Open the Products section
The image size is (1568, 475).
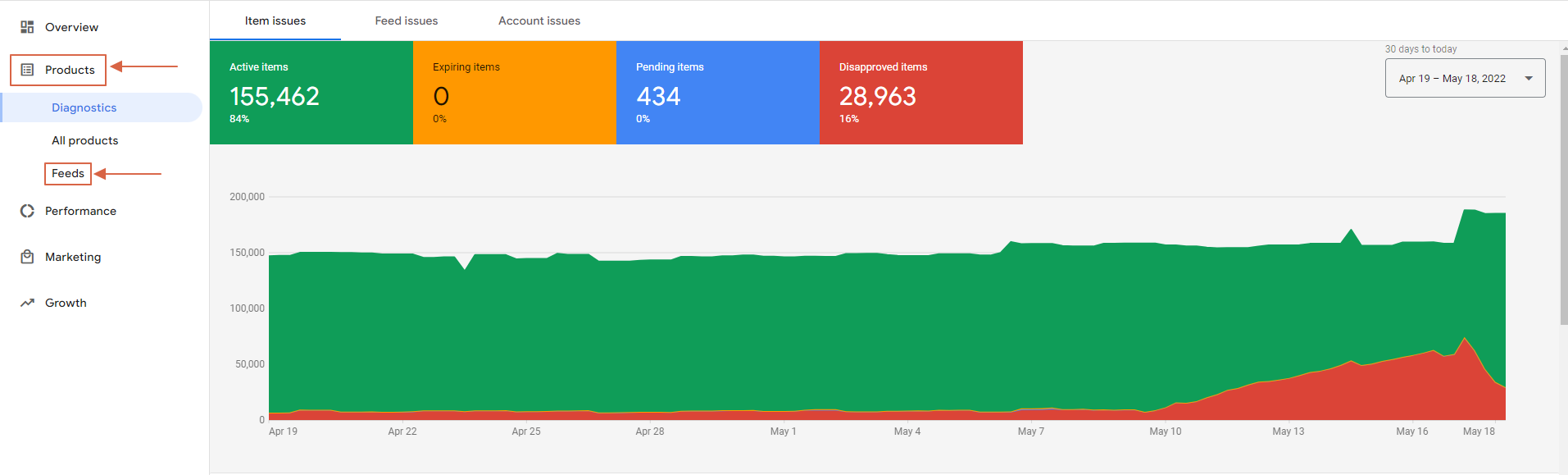coord(70,70)
